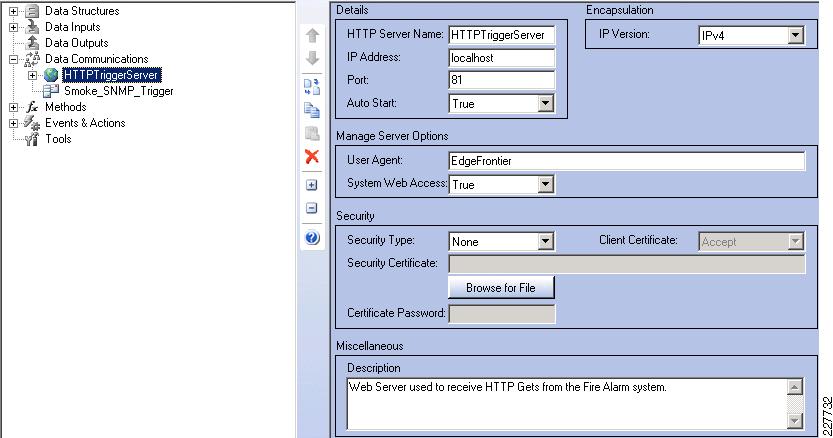
Task: Click the Smoke_SNMP_Trigger icon
Action: 51,91
